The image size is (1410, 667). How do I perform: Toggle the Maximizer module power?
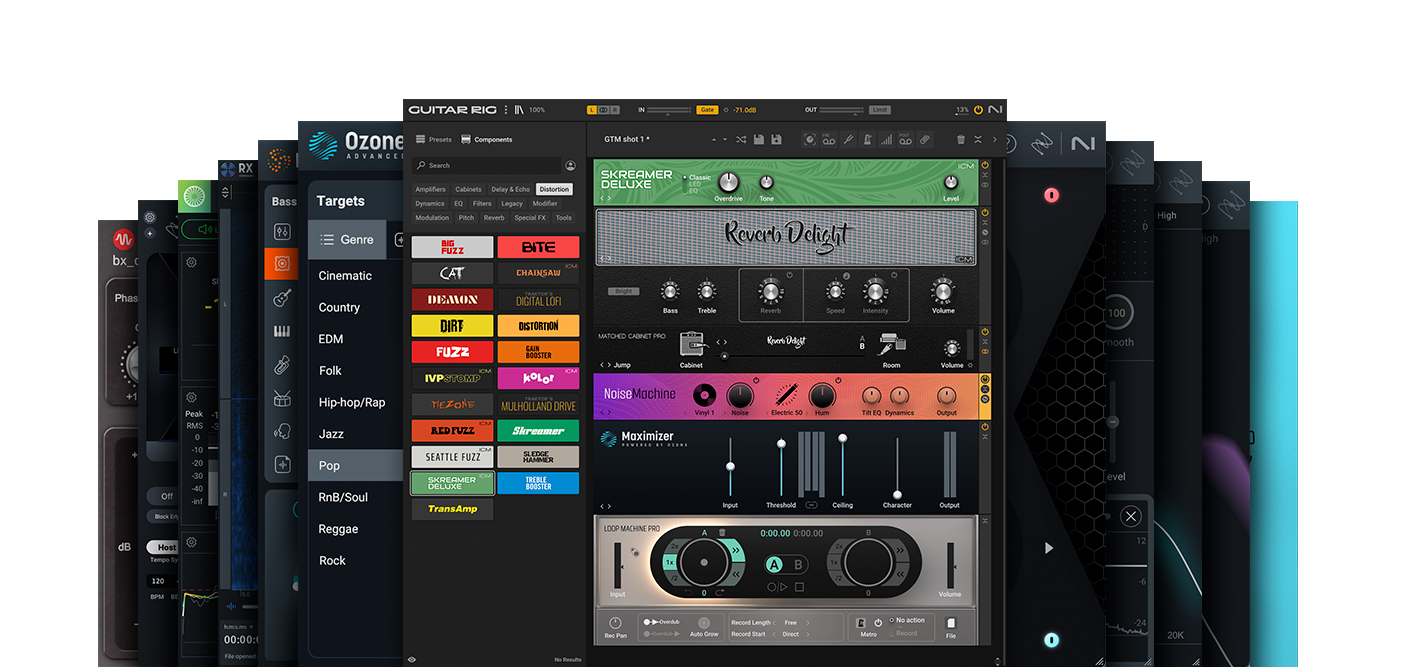tap(985, 427)
